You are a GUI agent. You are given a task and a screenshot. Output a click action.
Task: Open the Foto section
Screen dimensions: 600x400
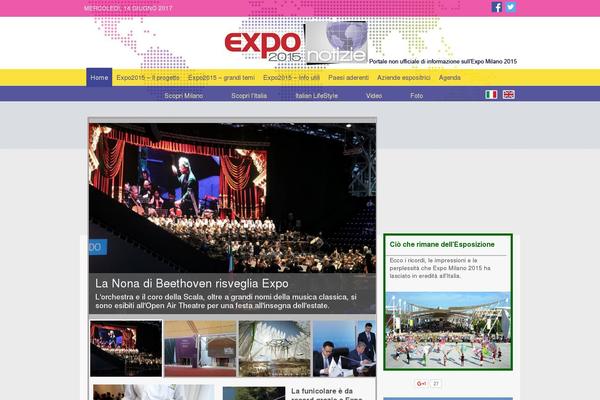tap(417, 96)
